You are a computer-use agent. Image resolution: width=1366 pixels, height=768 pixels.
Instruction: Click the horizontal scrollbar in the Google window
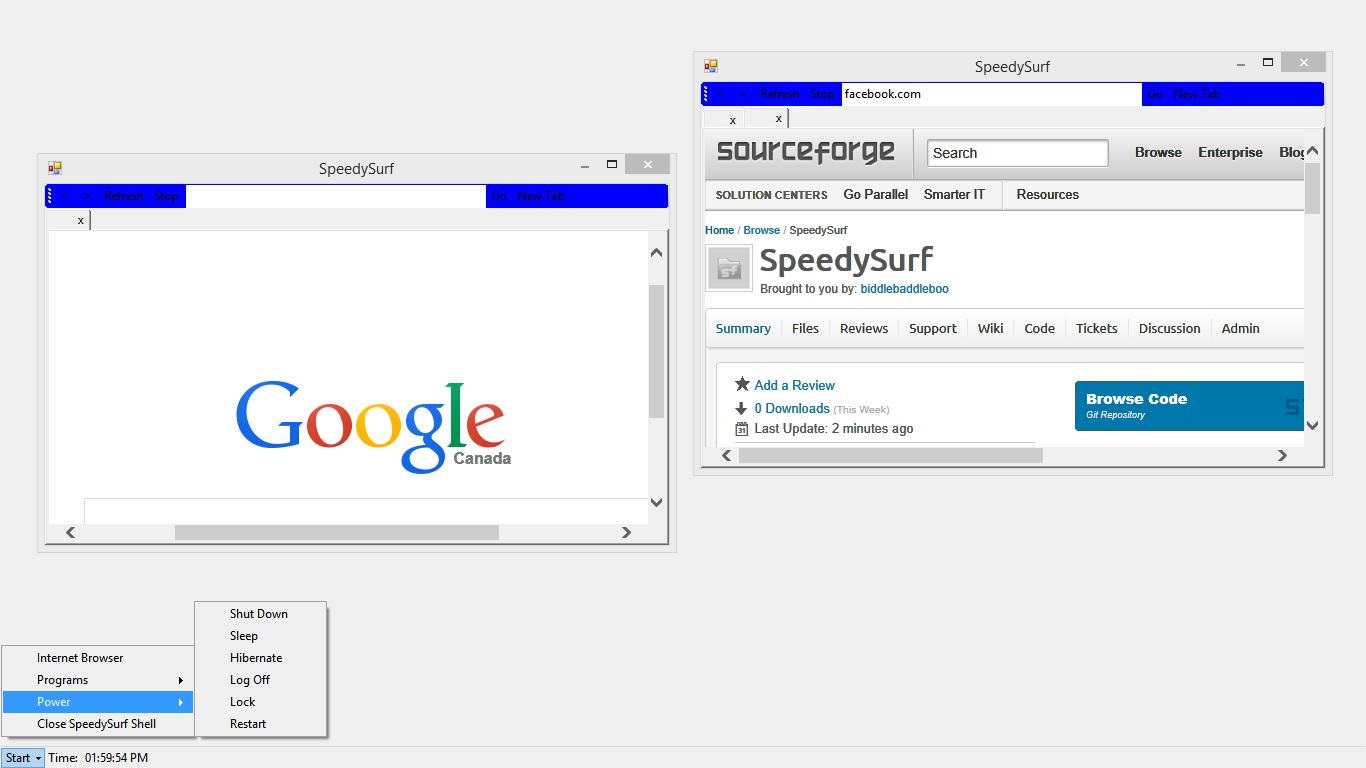tap(336, 533)
